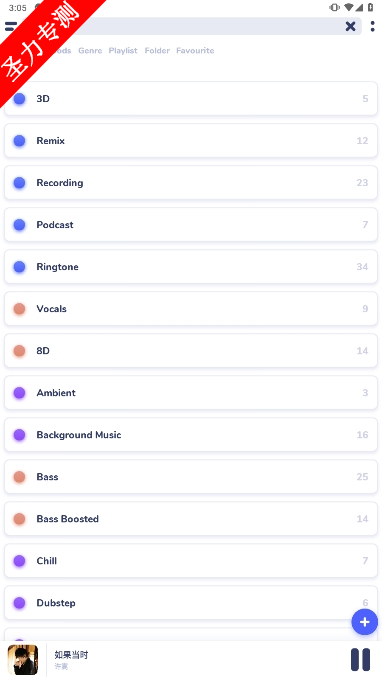Select the Podcast list item

(x=191, y=224)
